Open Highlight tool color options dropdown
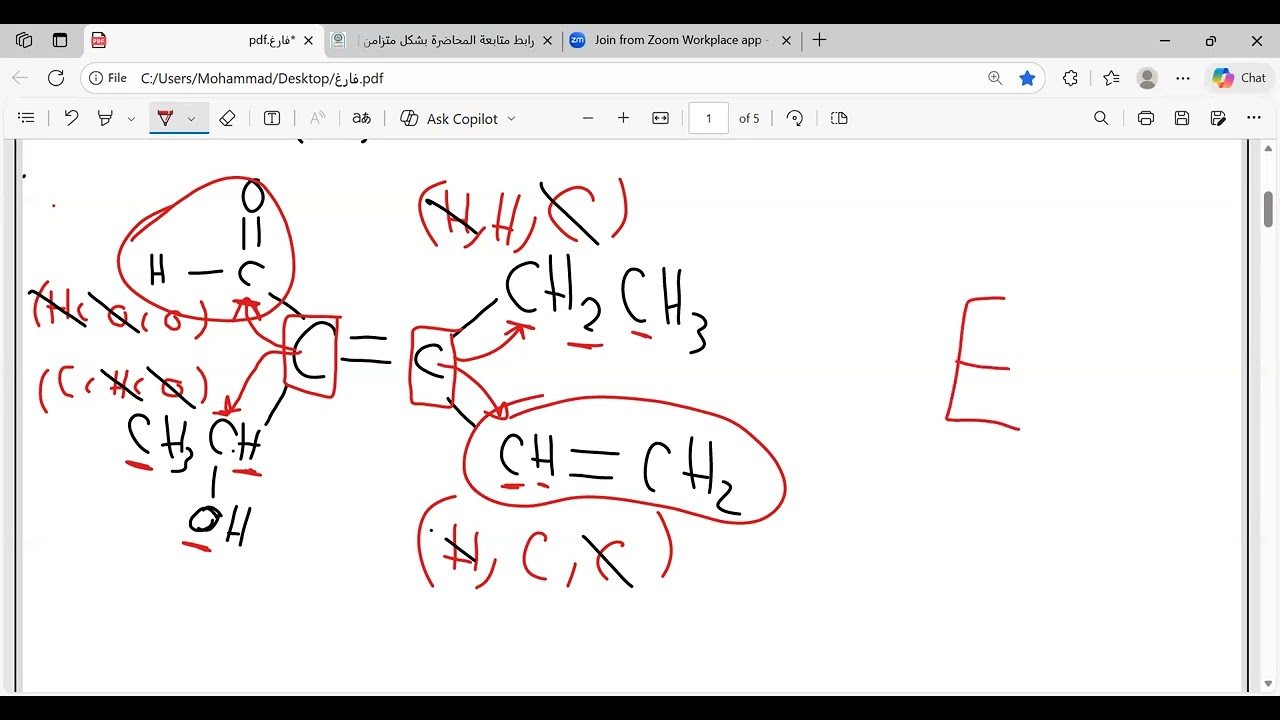Image resolution: width=1280 pixels, height=720 pixels. [131, 118]
